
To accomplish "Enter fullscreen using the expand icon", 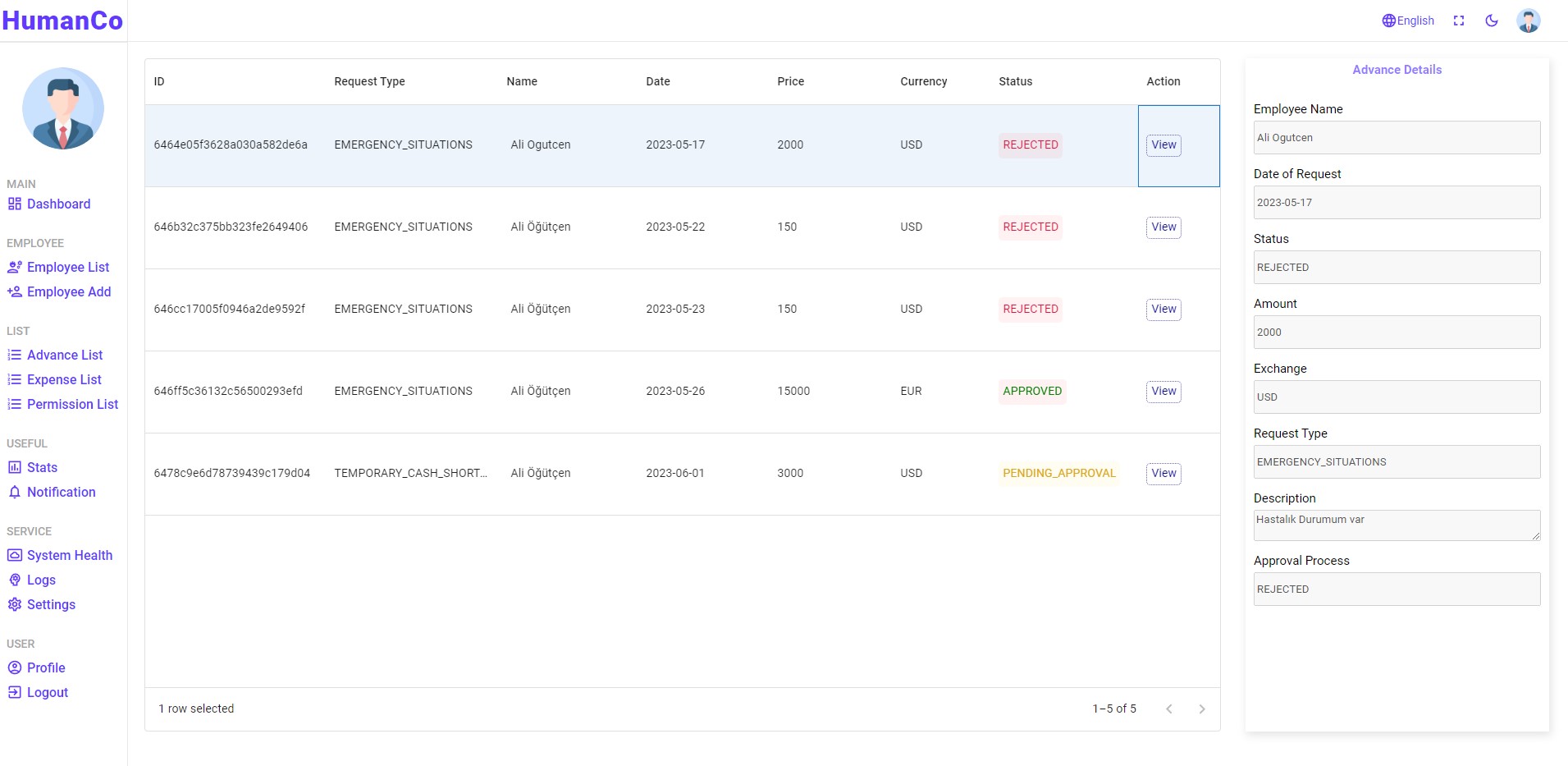I will [1459, 21].
